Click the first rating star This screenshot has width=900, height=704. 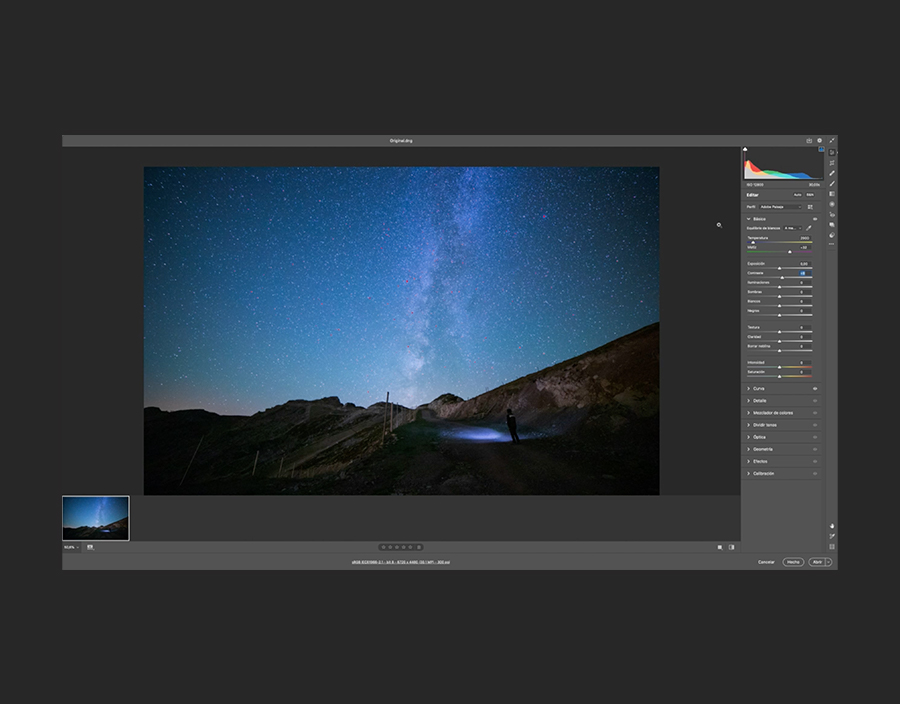point(383,547)
